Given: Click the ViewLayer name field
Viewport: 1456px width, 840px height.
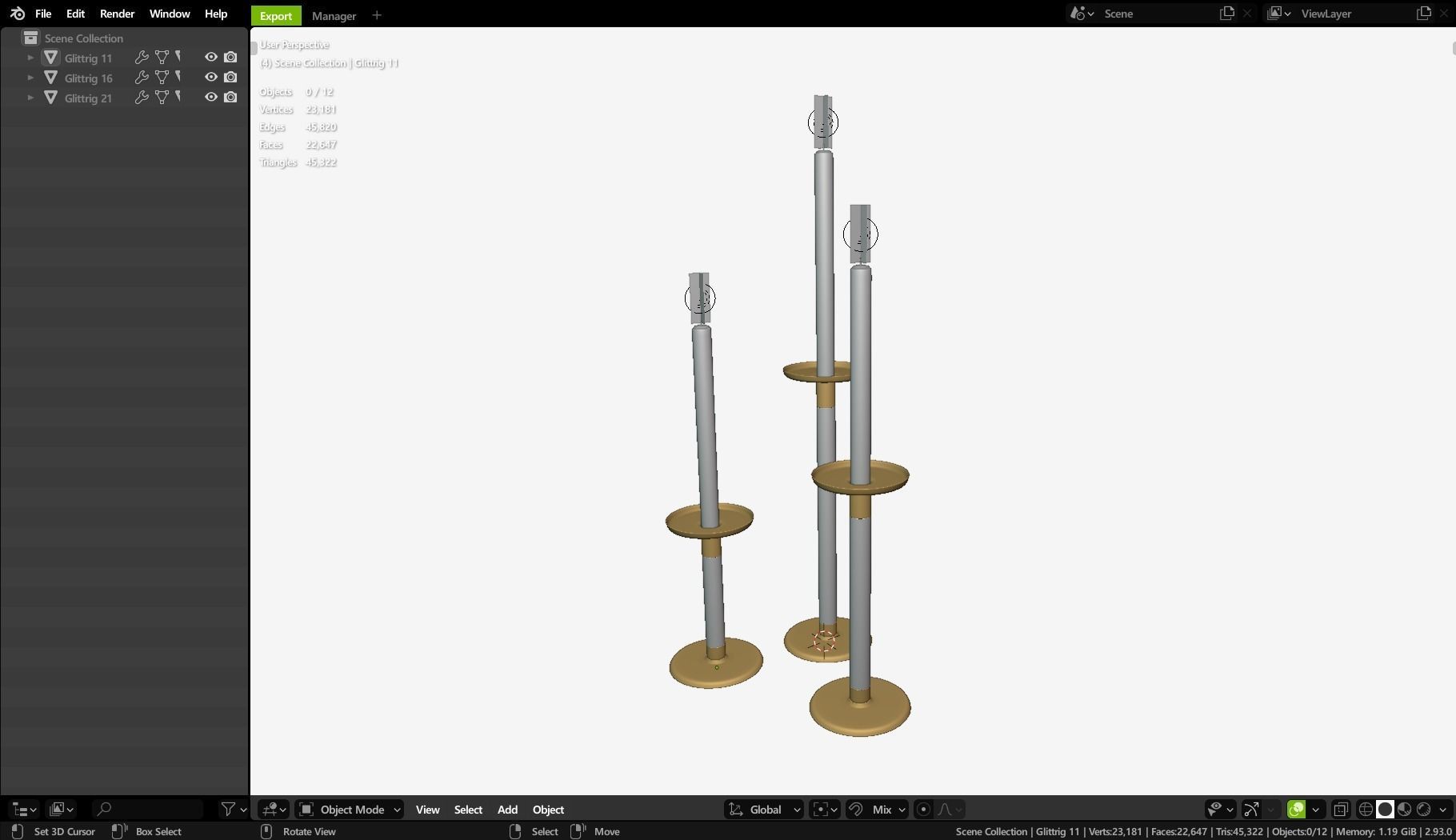Looking at the screenshot, I should (1354, 14).
